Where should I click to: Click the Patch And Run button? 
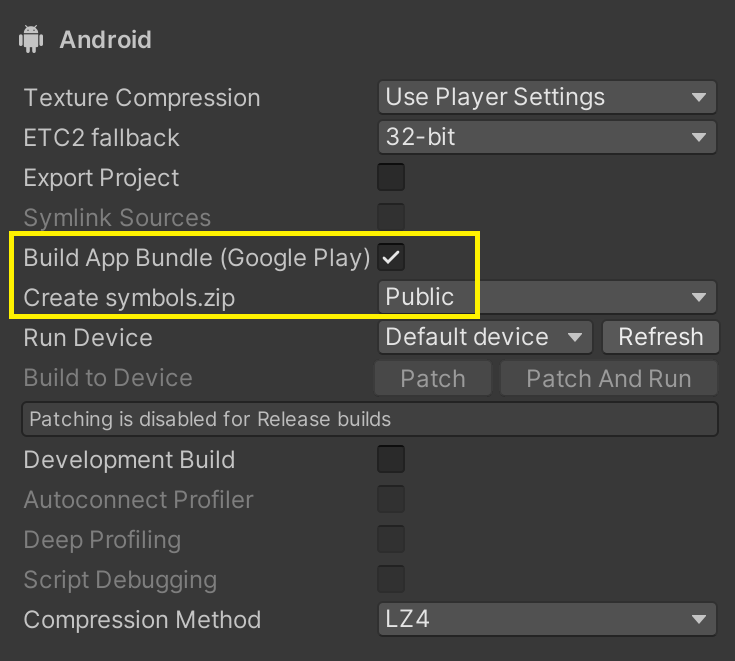[x=609, y=378]
